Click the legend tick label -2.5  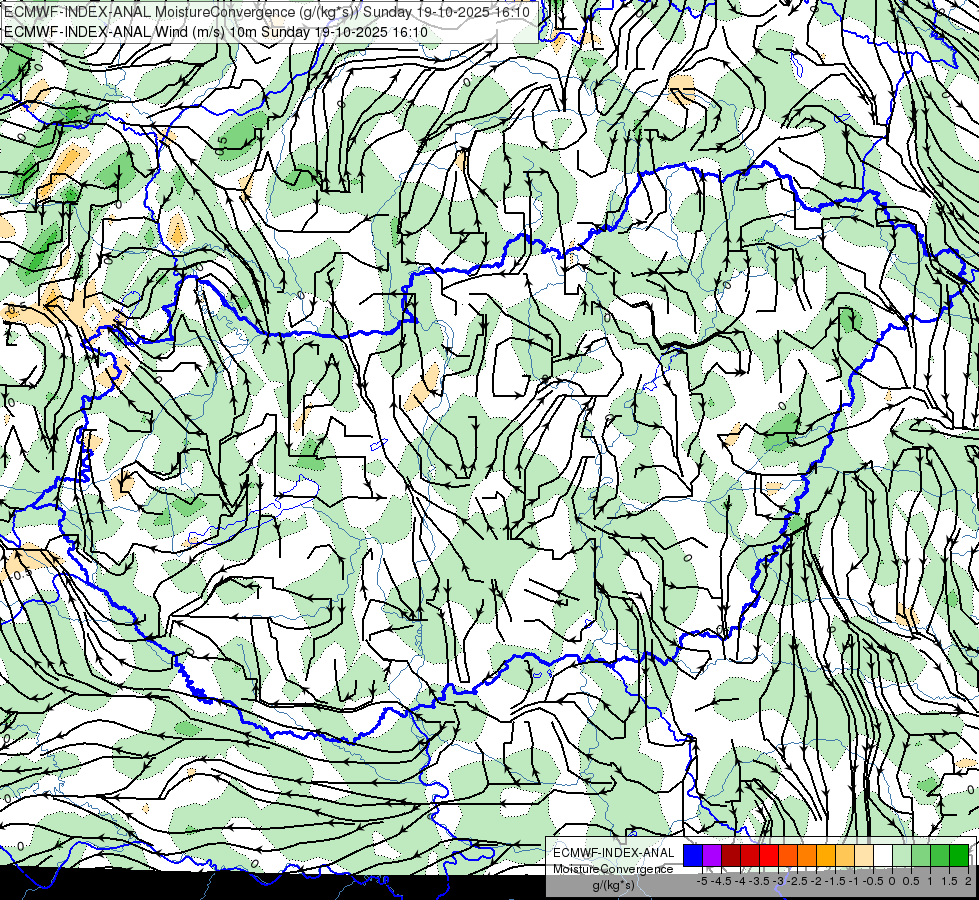(797, 881)
